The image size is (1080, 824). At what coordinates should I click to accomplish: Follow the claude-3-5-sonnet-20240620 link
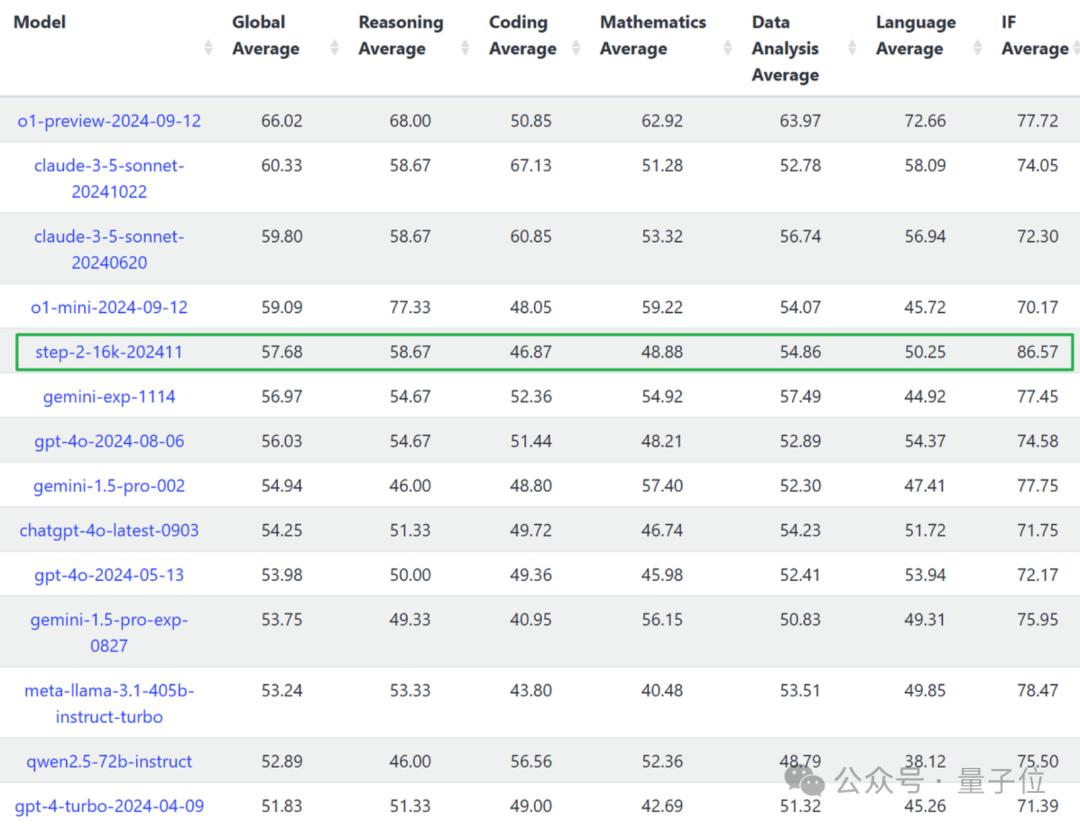pos(109,249)
